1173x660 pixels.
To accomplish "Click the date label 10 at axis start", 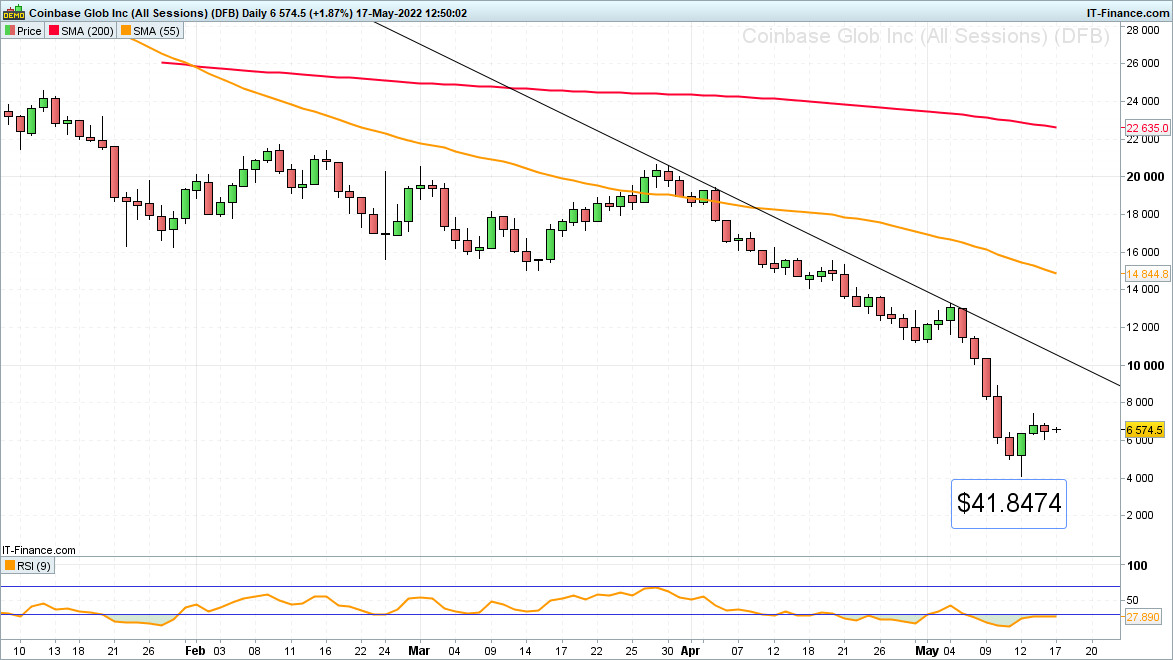I will (x=19, y=651).
